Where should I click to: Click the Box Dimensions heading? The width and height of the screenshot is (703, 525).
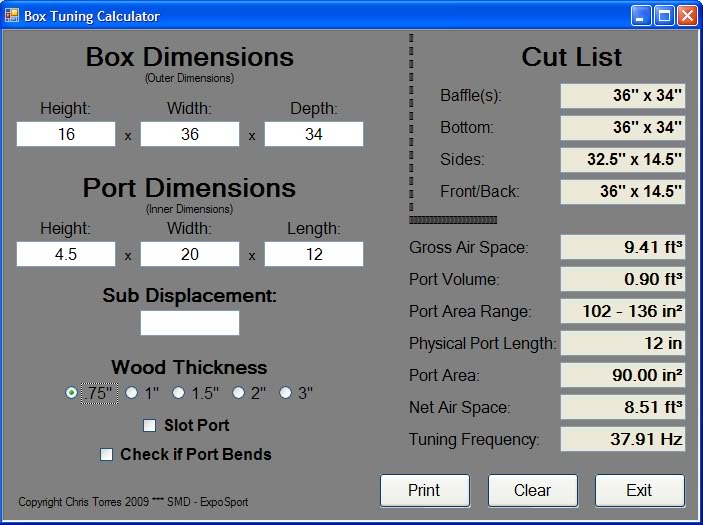click(190, 57)
